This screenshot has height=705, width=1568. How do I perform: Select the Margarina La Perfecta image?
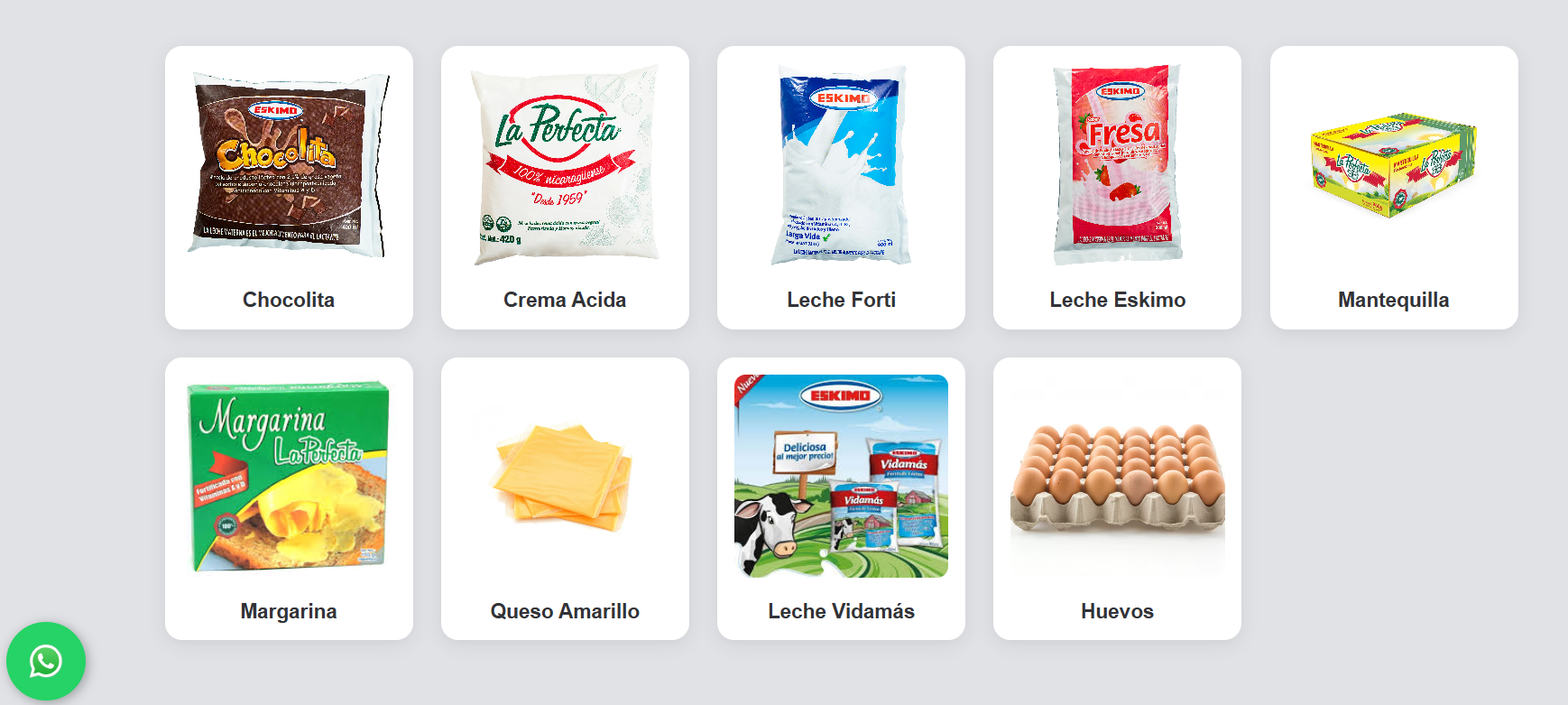coord(289,476)
